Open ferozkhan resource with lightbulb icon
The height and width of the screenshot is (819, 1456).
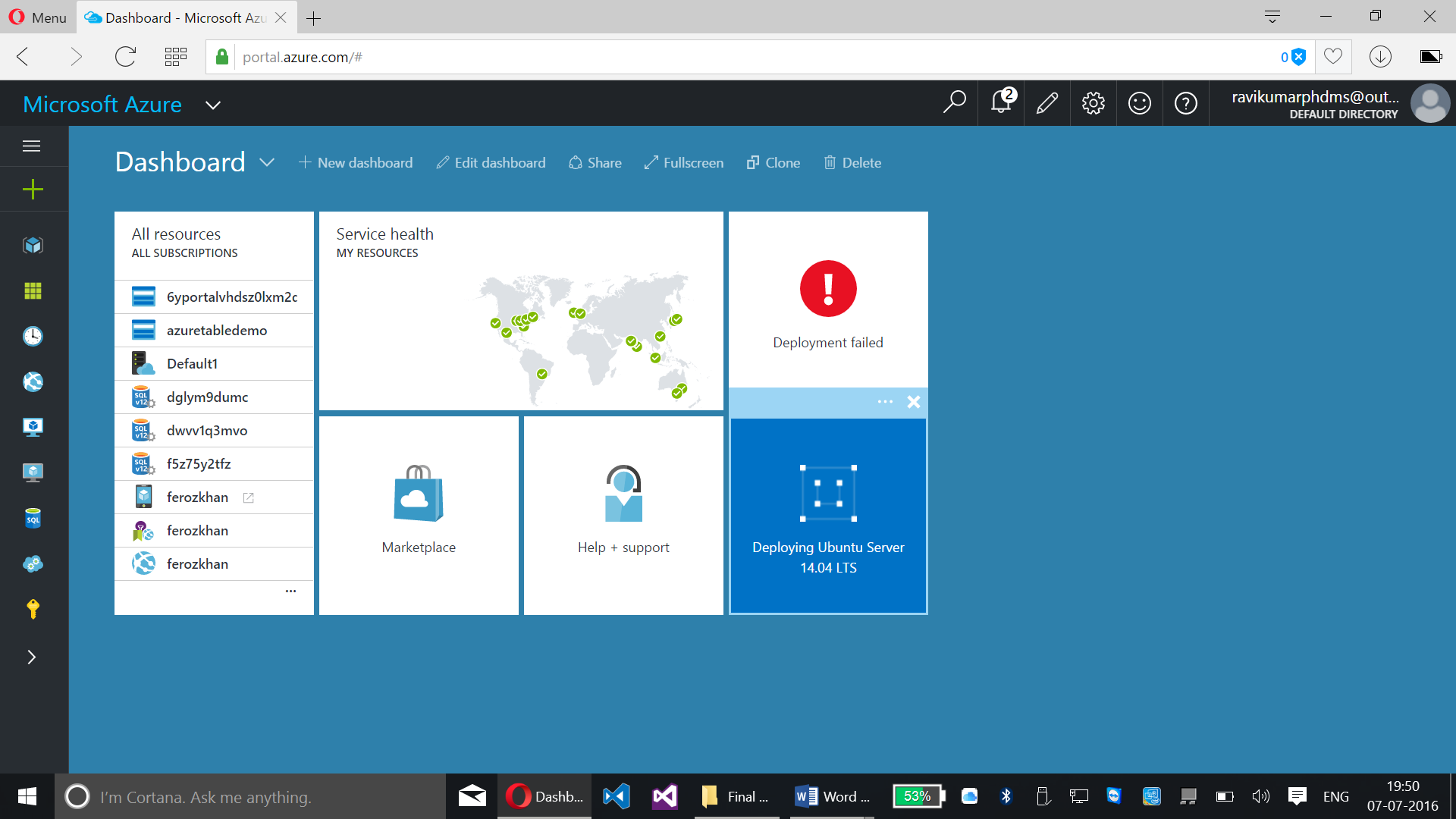point(214,530)
